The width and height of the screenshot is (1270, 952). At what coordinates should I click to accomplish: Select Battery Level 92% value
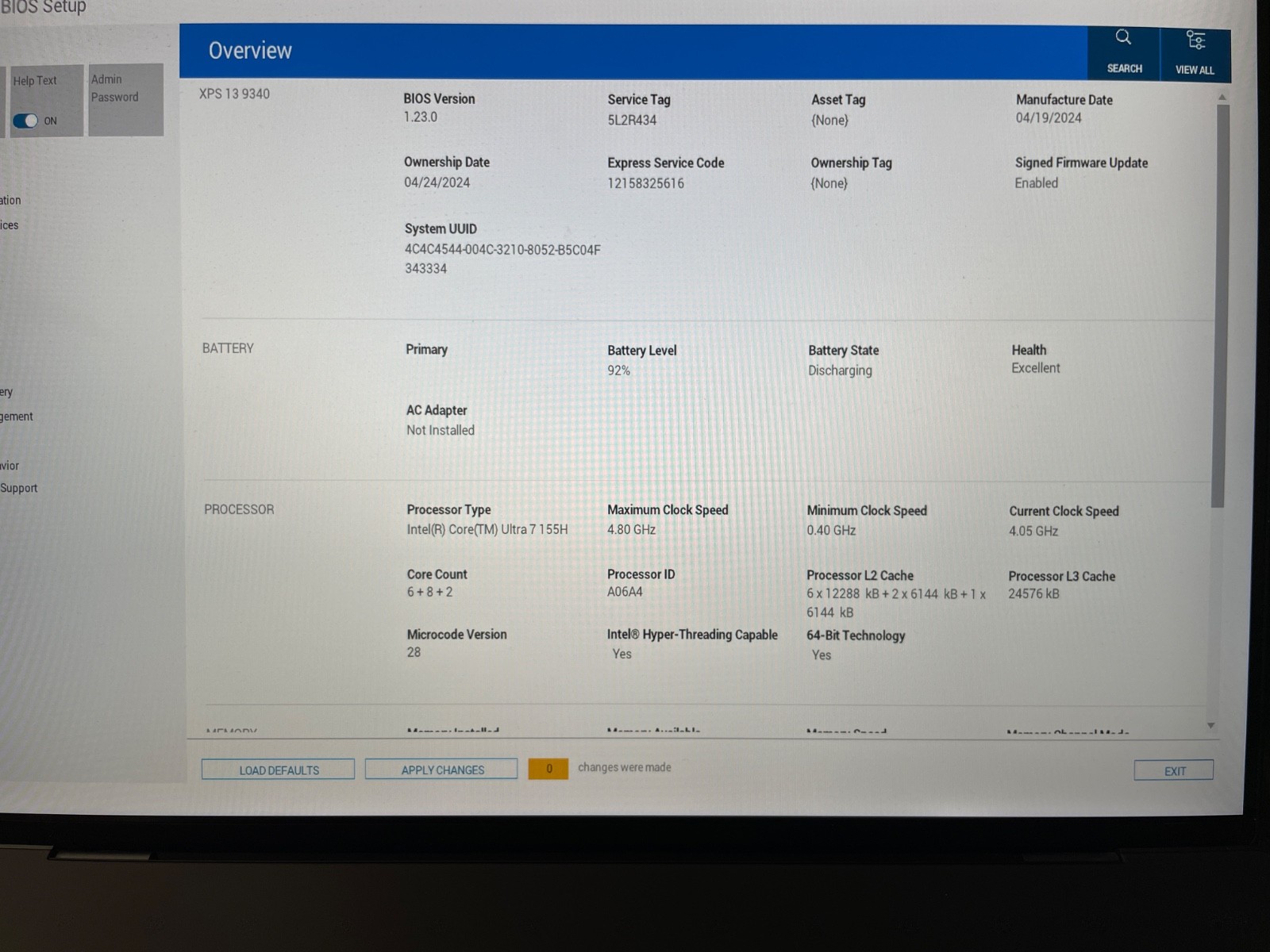click(x=618, y=370)
